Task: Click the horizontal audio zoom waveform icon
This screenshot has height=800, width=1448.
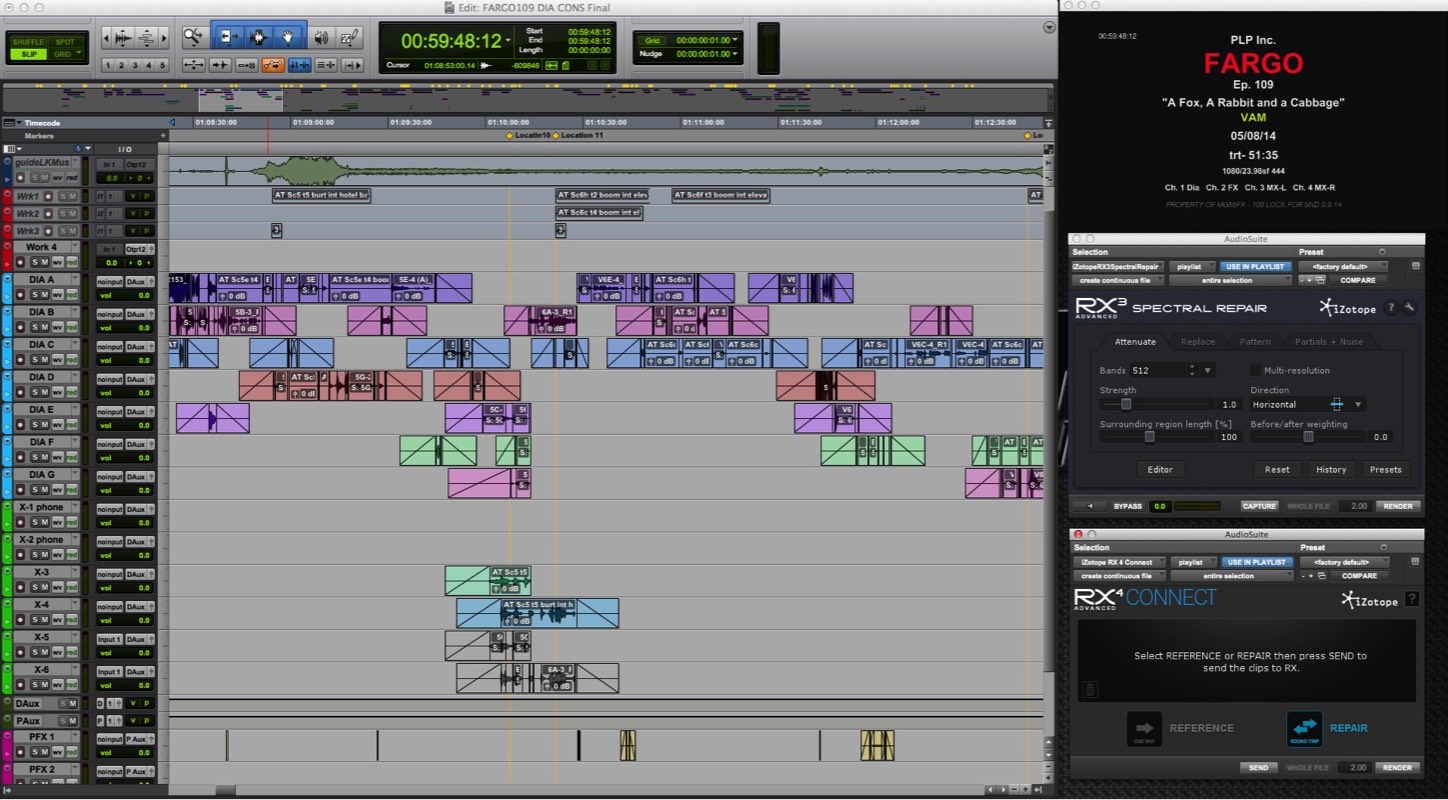Action: [x=123, y=38]
